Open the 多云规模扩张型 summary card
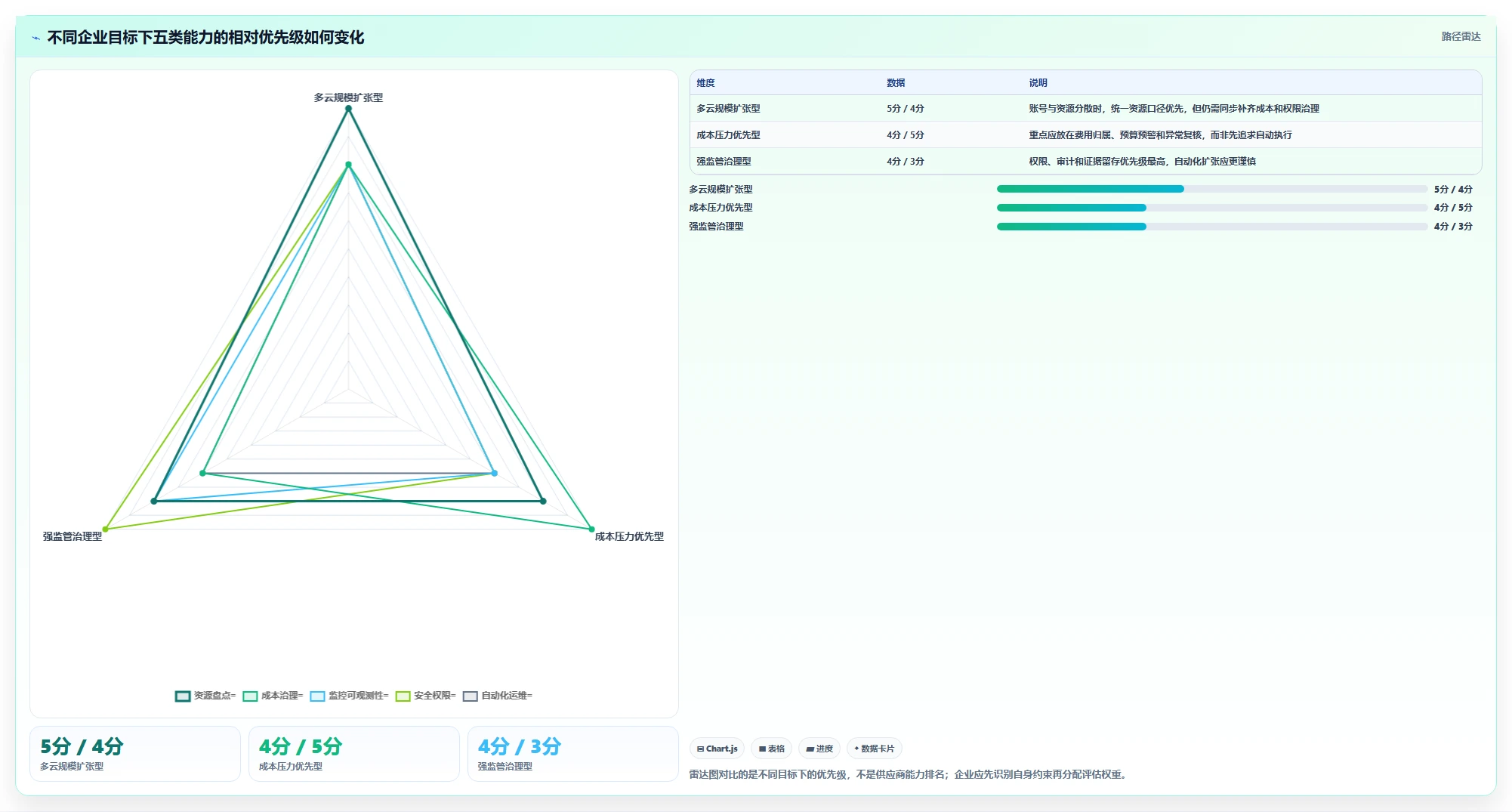The height and width of the screenshot is (812, 1512). (x=135, y=754)
